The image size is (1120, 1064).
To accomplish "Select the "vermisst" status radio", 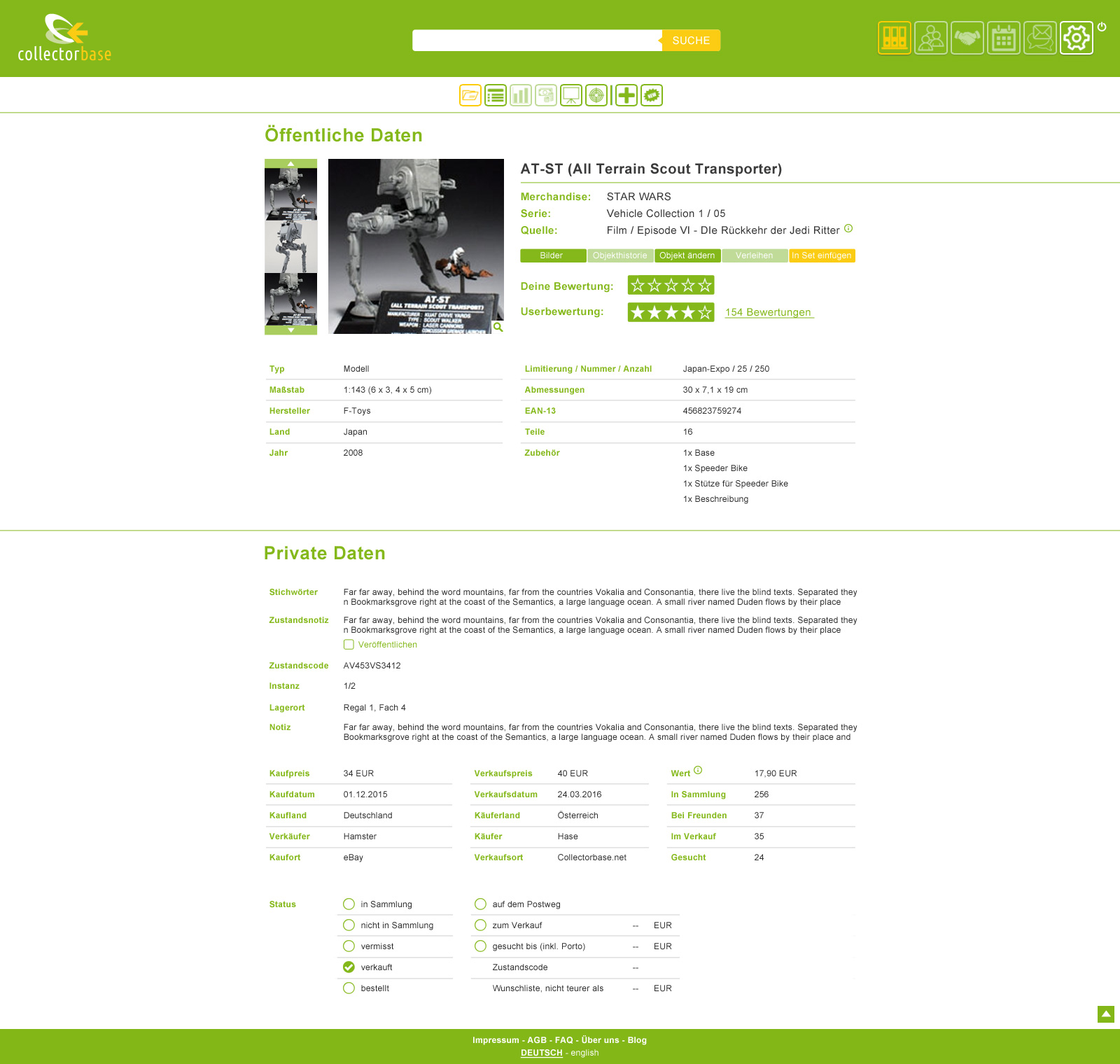I will click(349, 946).
